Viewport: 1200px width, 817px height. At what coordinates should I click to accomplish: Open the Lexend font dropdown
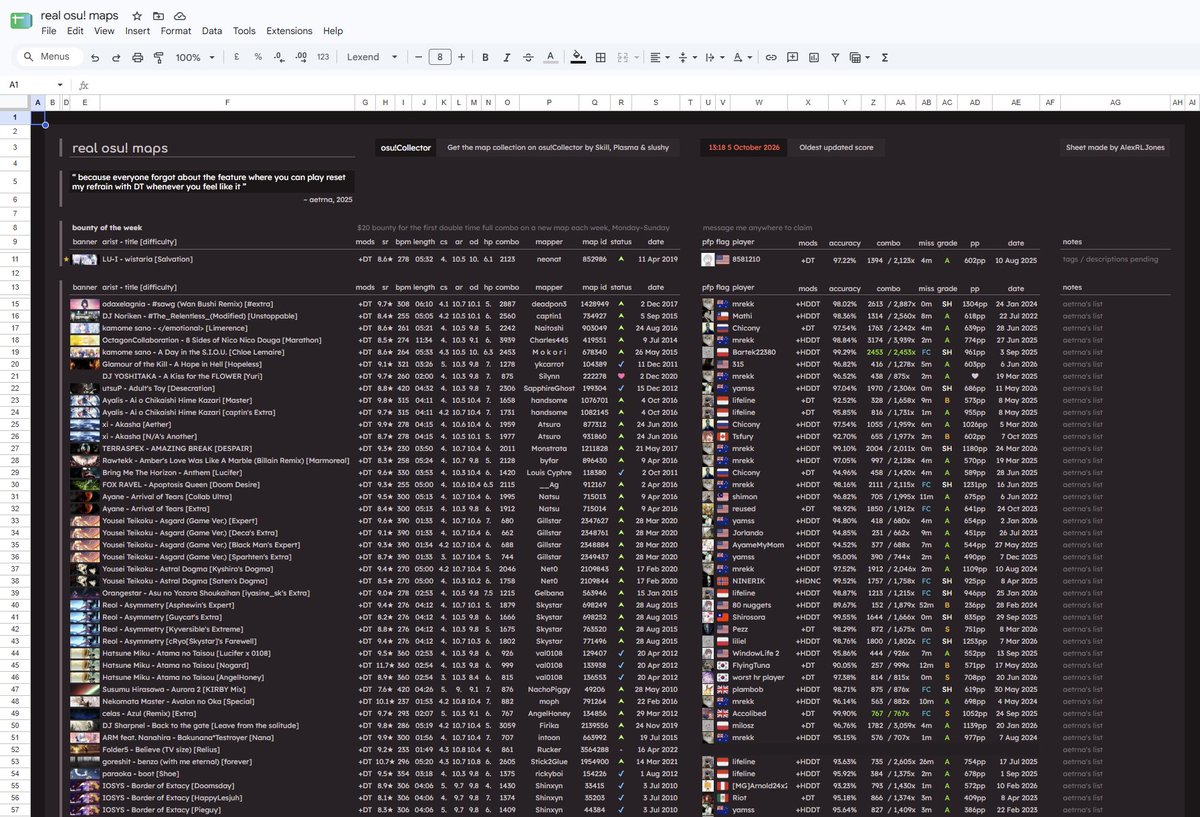coord(372,58)
